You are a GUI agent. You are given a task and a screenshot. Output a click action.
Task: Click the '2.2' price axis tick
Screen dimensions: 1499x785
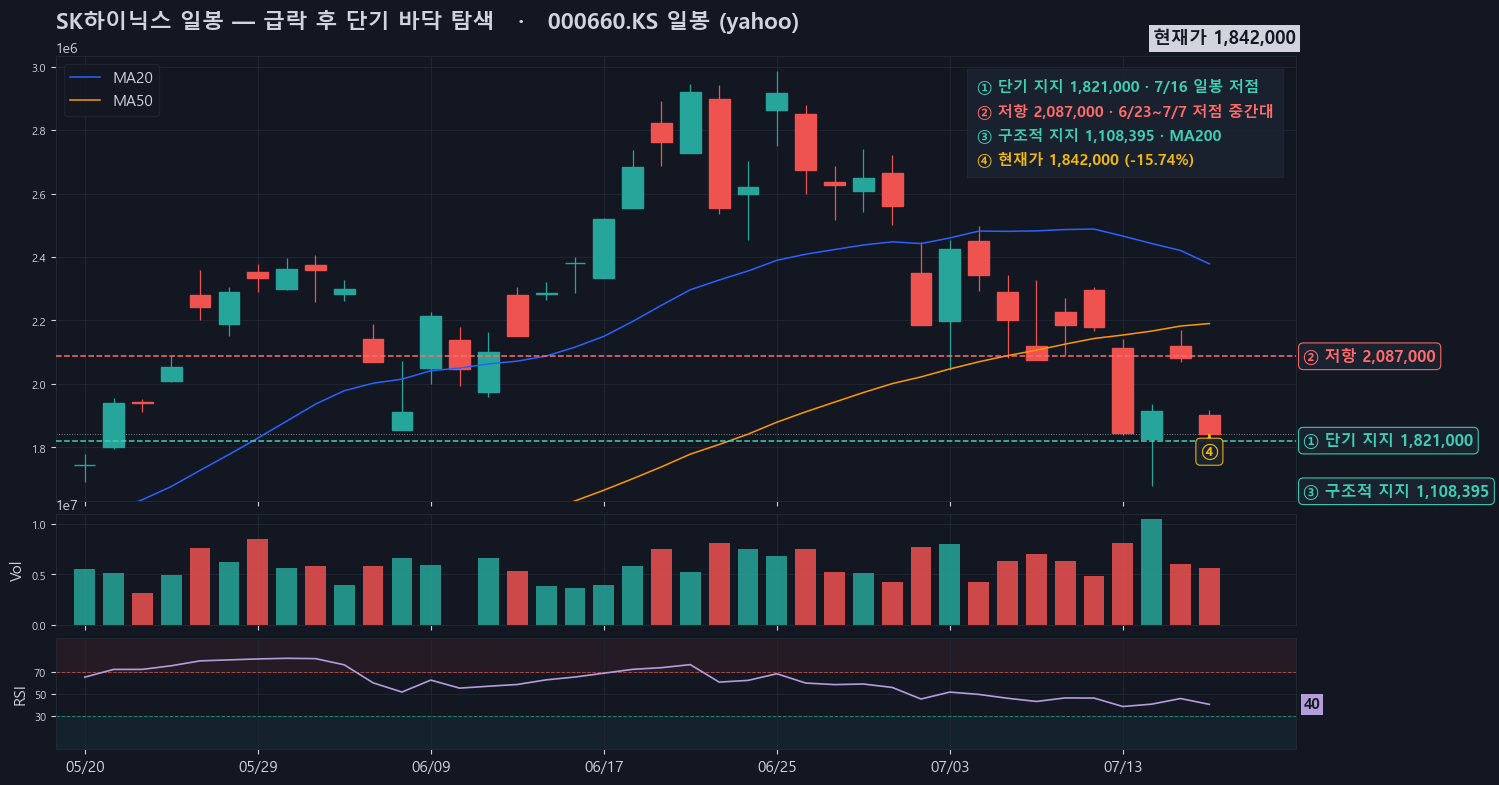coord(41,321)
